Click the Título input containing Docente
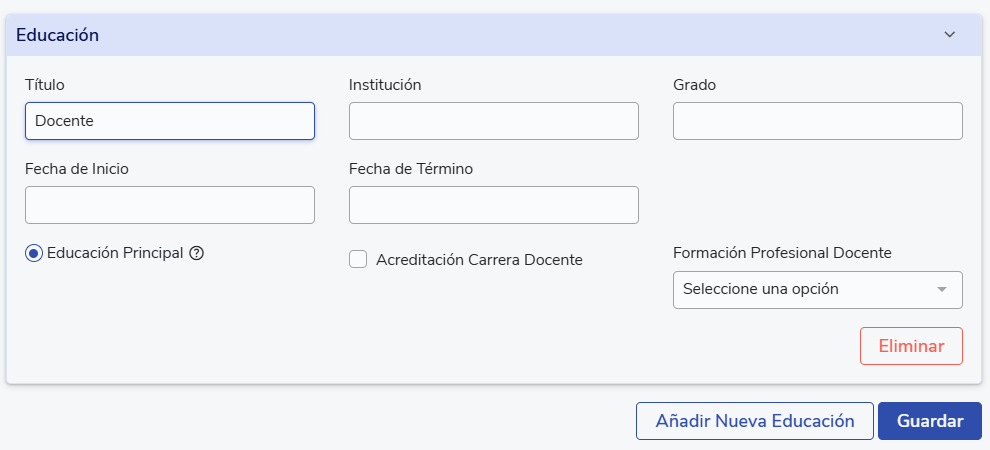The width and height of the screenshot is (990, 450). 170,121
